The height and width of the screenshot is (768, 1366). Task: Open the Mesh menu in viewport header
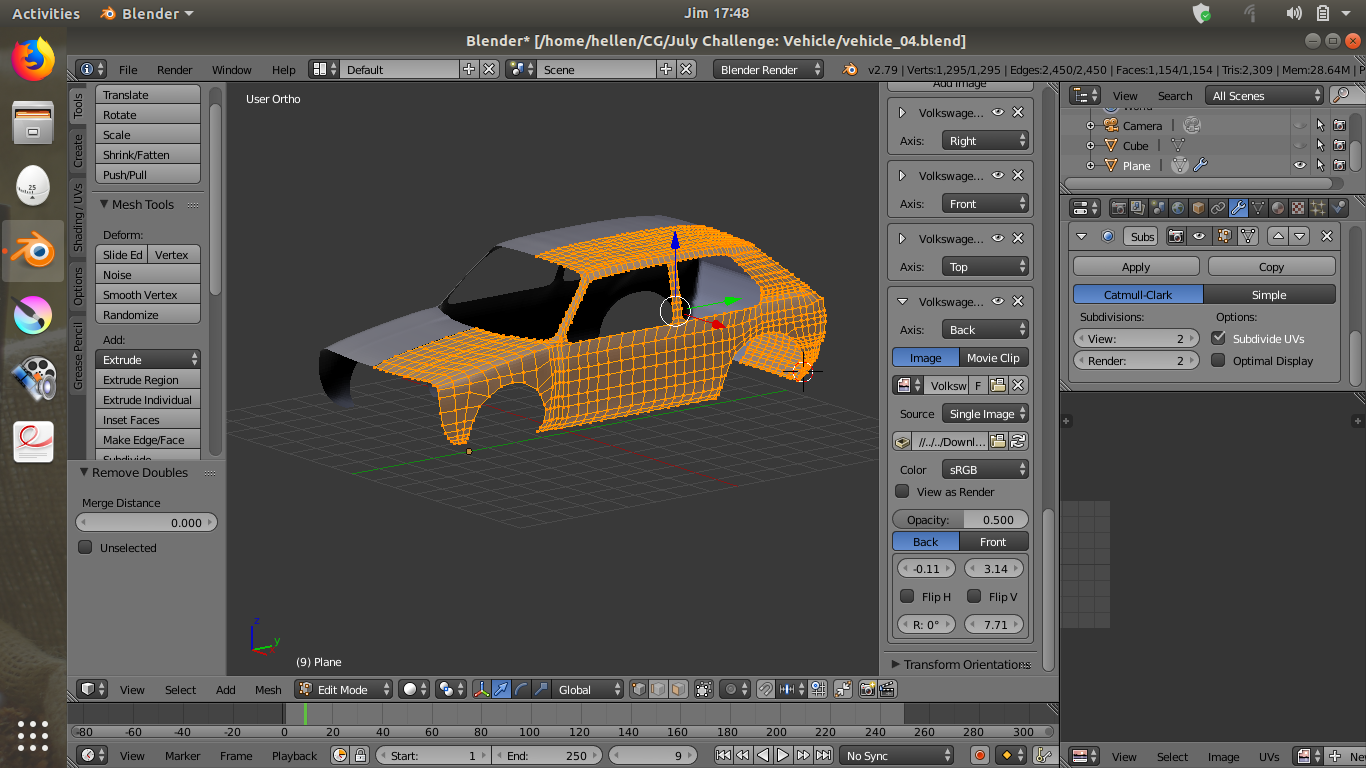tap(268, 689)
